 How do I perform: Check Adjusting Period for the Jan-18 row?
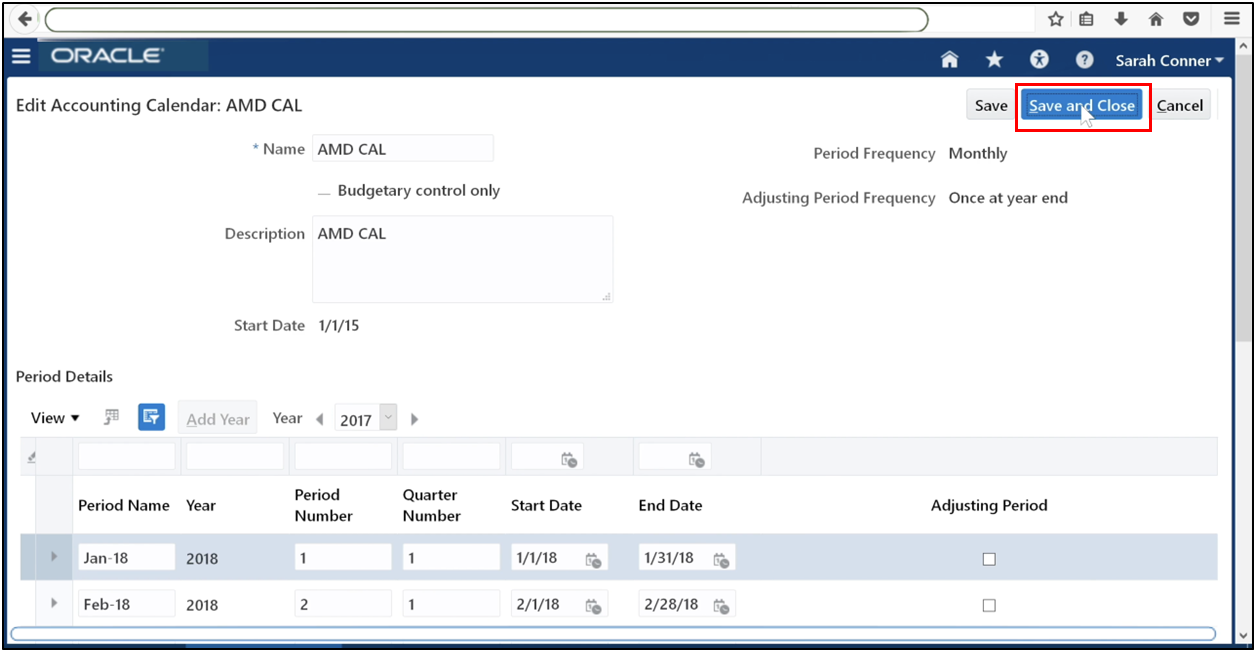click(x=989, y=559)
